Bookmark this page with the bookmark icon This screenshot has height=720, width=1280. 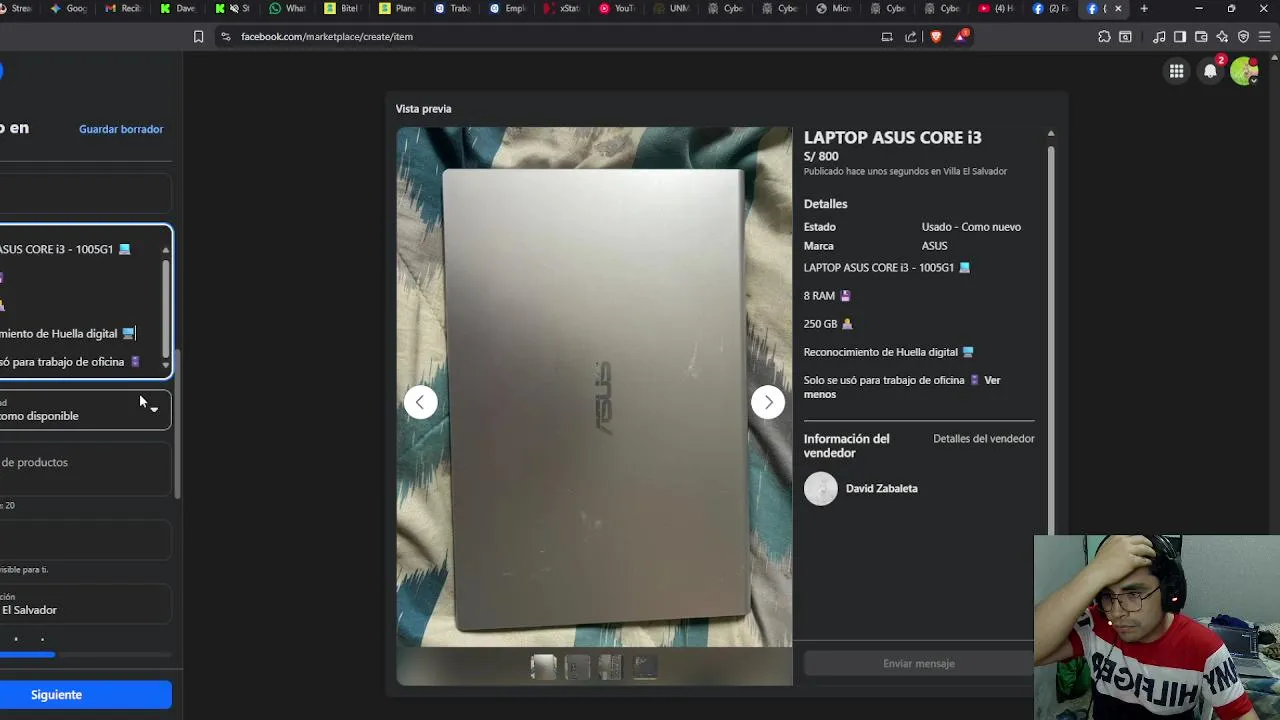[198, 37]
